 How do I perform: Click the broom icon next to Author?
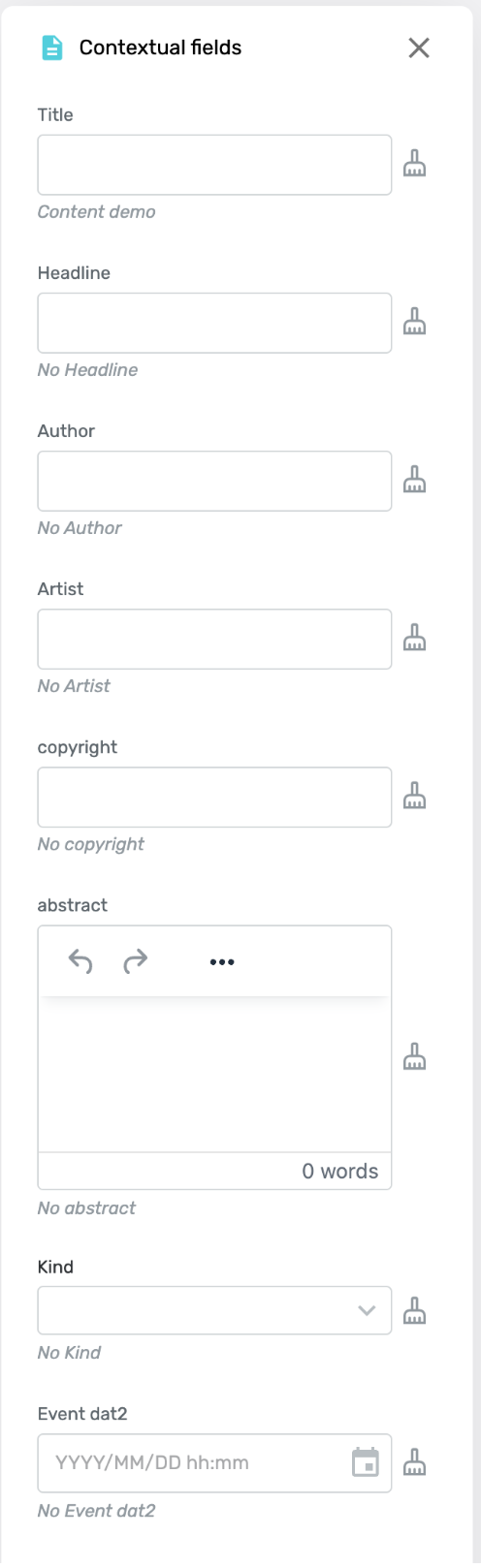[414, 481]
